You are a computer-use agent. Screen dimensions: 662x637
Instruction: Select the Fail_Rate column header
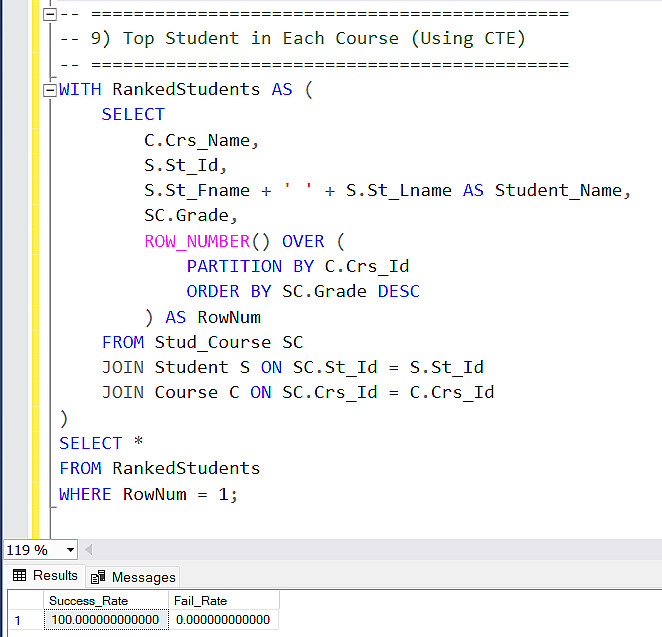tap(223, 601)
